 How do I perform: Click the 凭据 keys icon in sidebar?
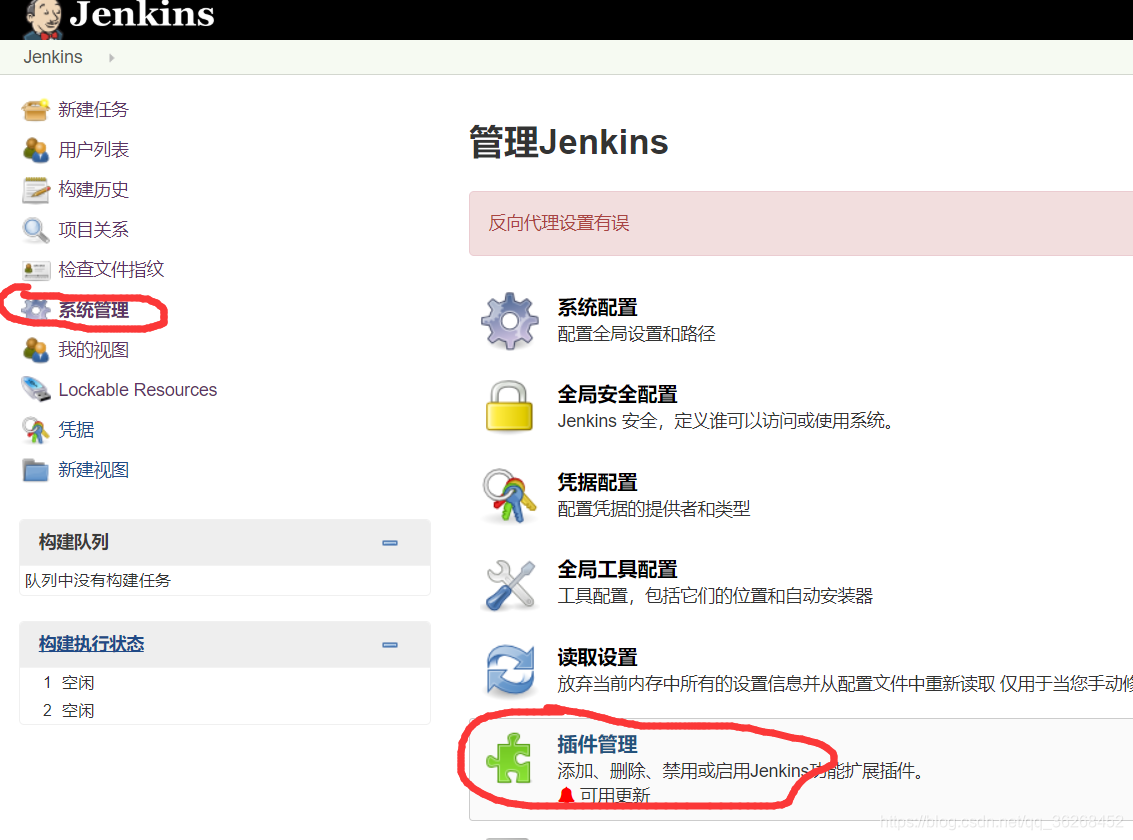coord(35,430)
